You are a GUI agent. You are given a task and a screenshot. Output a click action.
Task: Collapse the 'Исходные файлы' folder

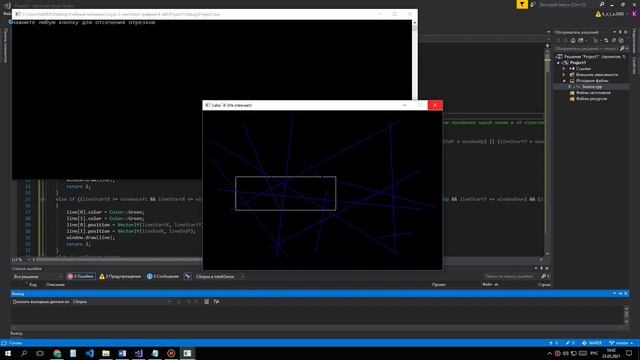pyautogui.click(x=564, y=81)
